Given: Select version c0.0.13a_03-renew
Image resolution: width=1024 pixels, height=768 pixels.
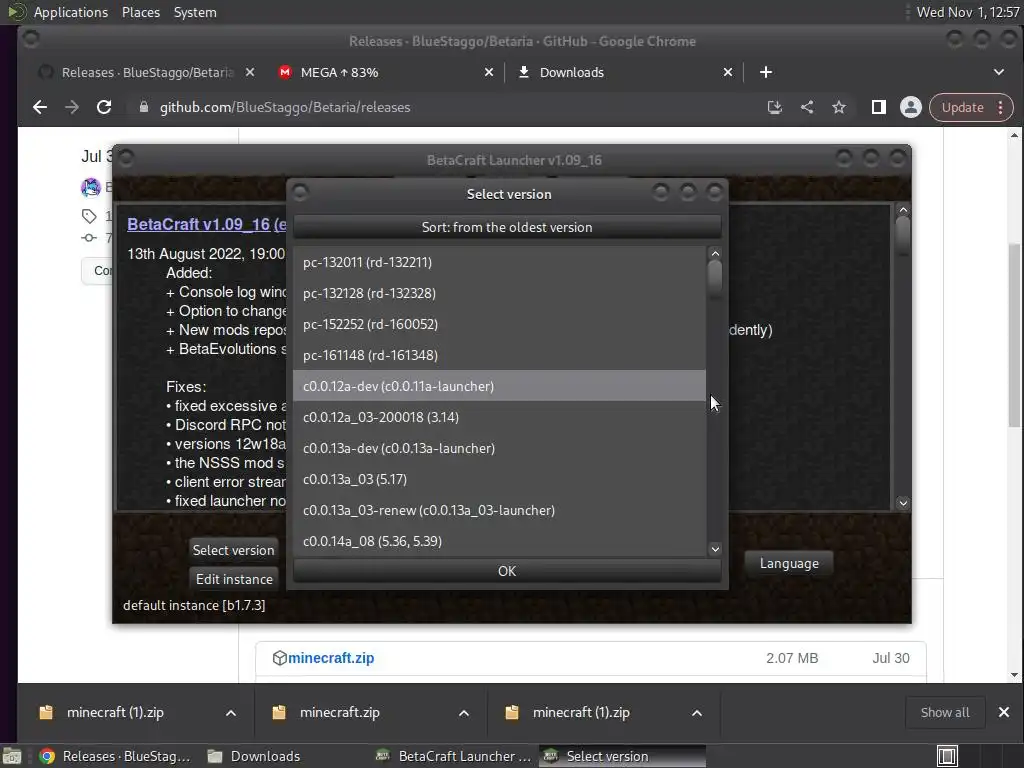Looking at the screenshot, I should (x=499, y=510).
